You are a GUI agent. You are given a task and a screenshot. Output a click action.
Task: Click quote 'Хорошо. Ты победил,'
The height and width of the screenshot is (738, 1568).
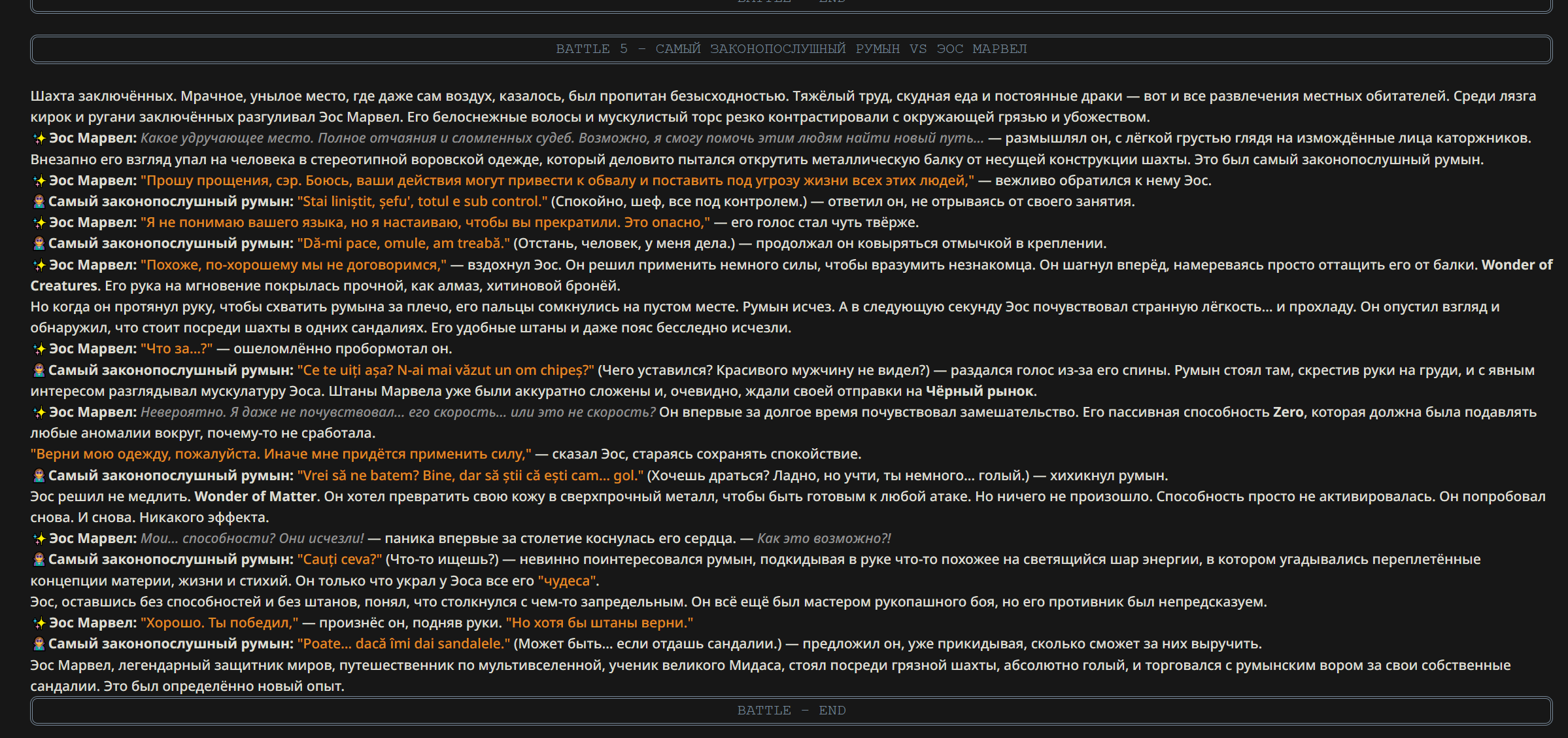tap(220, 623)
